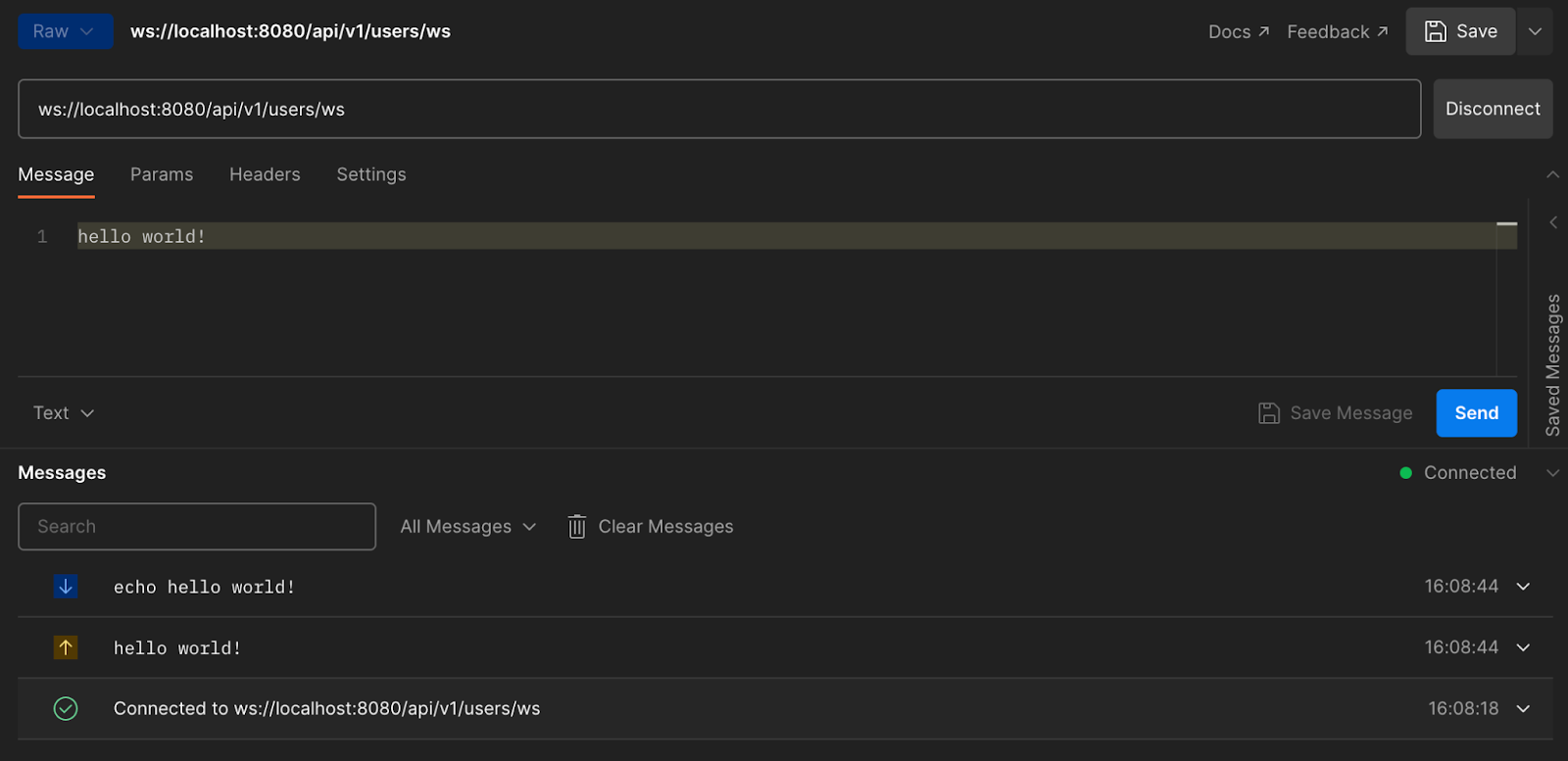Collapse the Messages panel chevron

coord(1552,473)
